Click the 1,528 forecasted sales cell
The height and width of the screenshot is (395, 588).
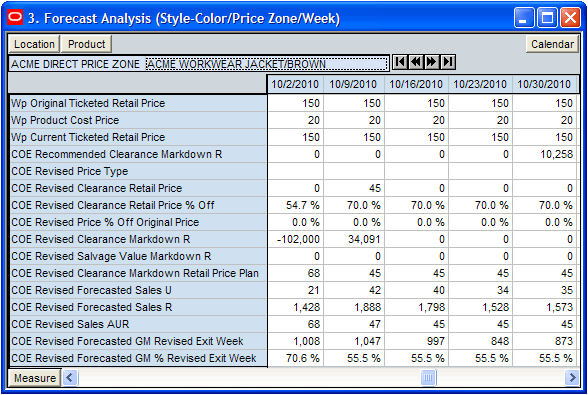pos(480,307)
